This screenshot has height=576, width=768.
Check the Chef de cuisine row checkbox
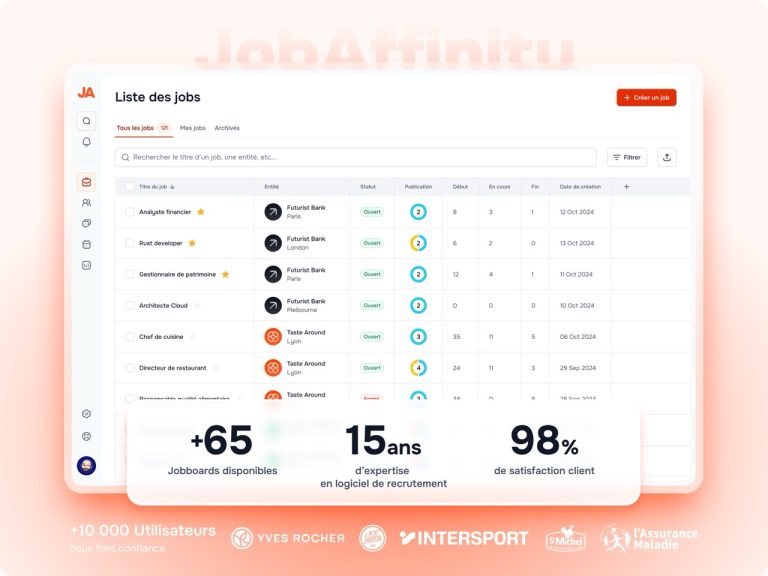[x=129, y=336]
